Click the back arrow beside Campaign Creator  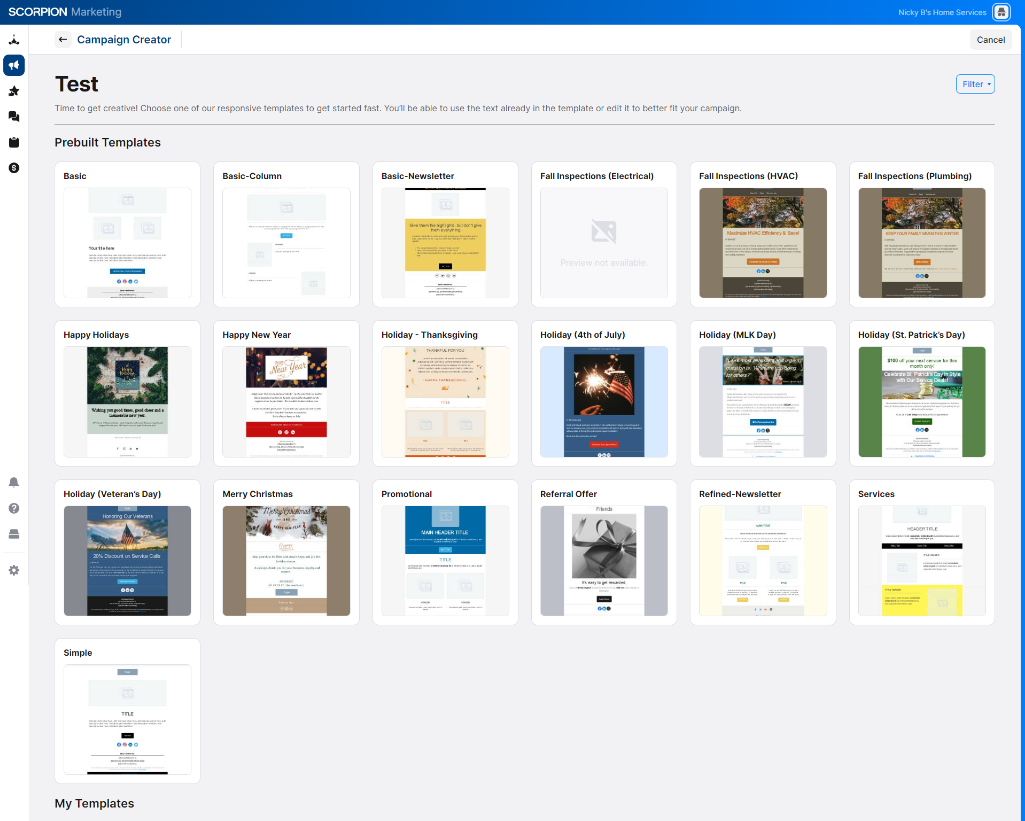63,40
